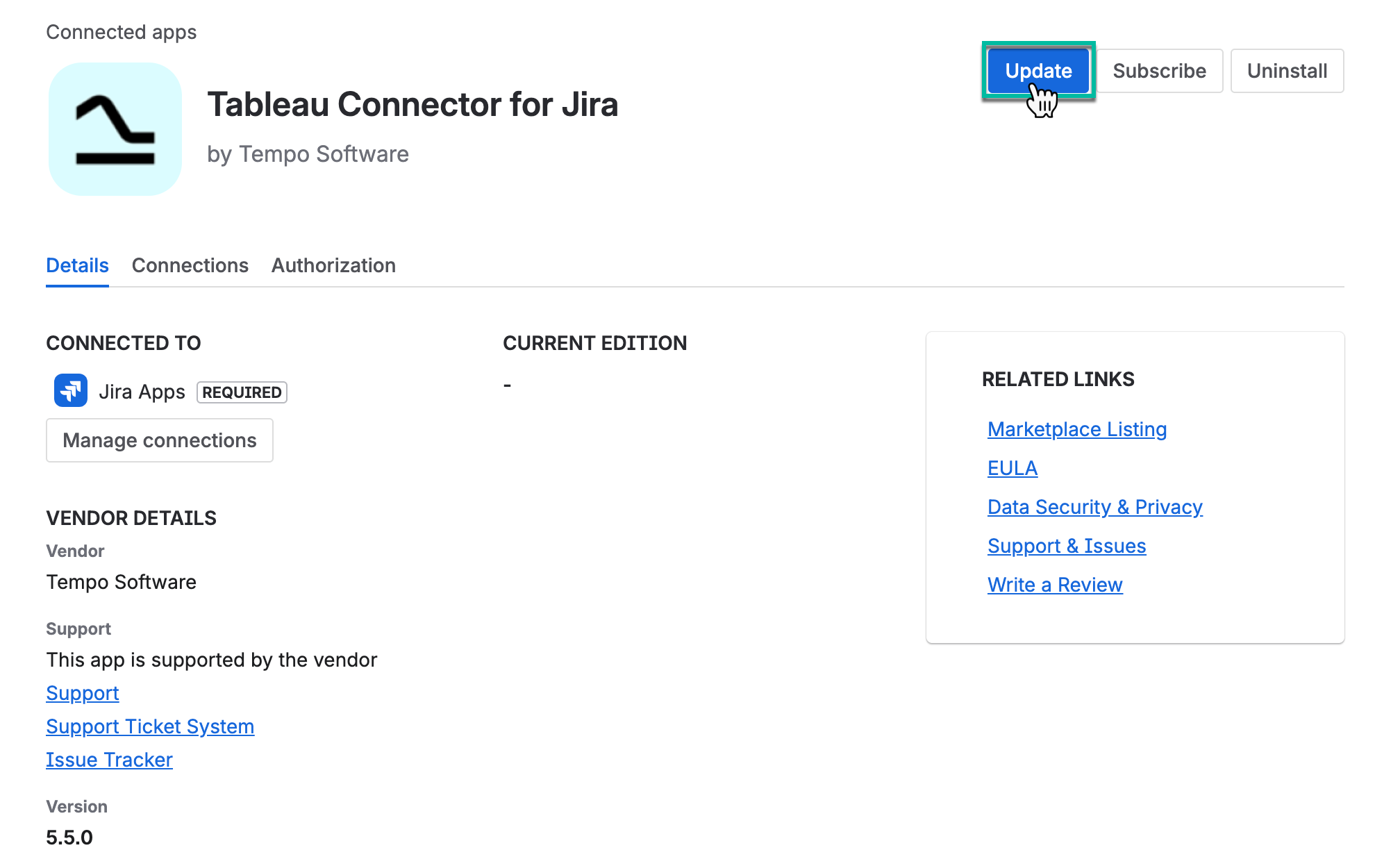The width and height of the screenshot is (1400, 850).
Task: Click the version number '5.5.0'
Action: coord(69,837)
